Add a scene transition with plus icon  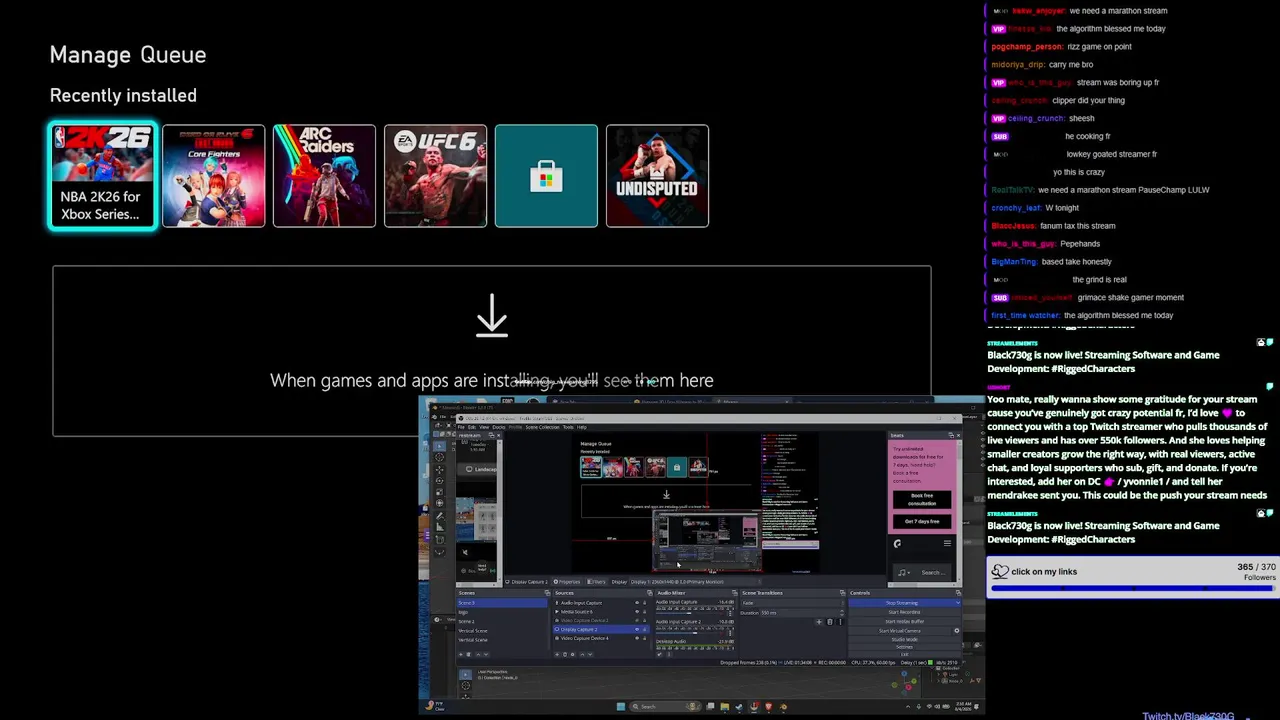819,622
